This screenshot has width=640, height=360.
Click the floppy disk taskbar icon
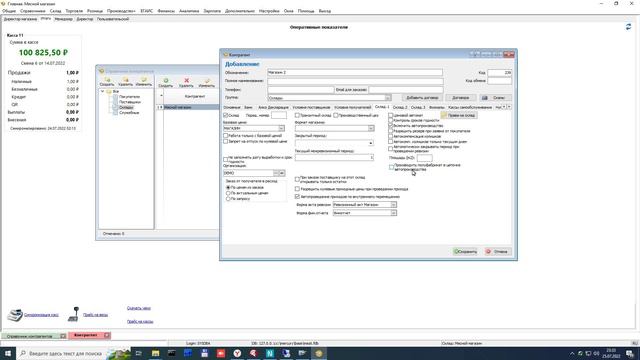point(204,353)
